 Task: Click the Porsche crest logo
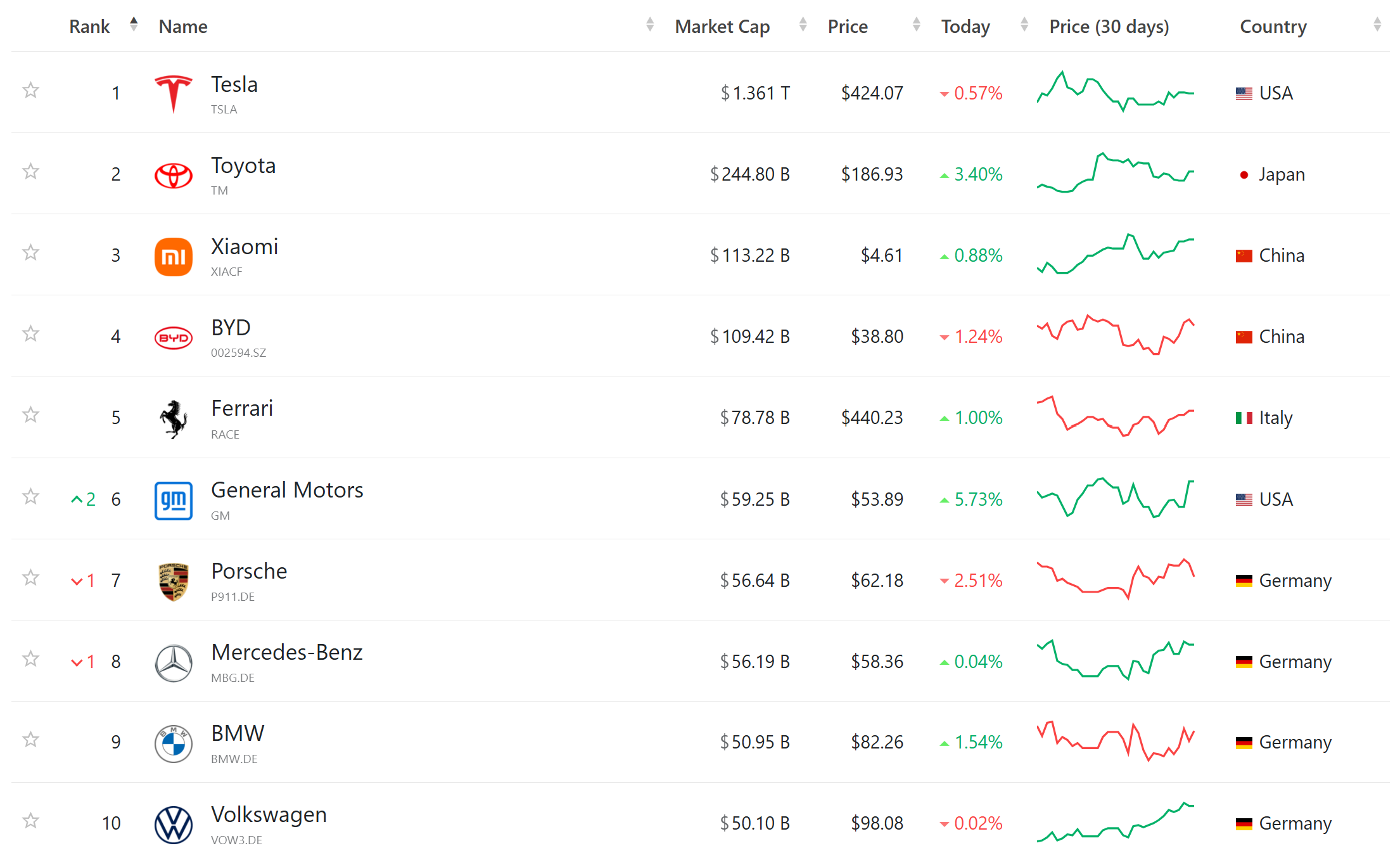coord(173,581)
